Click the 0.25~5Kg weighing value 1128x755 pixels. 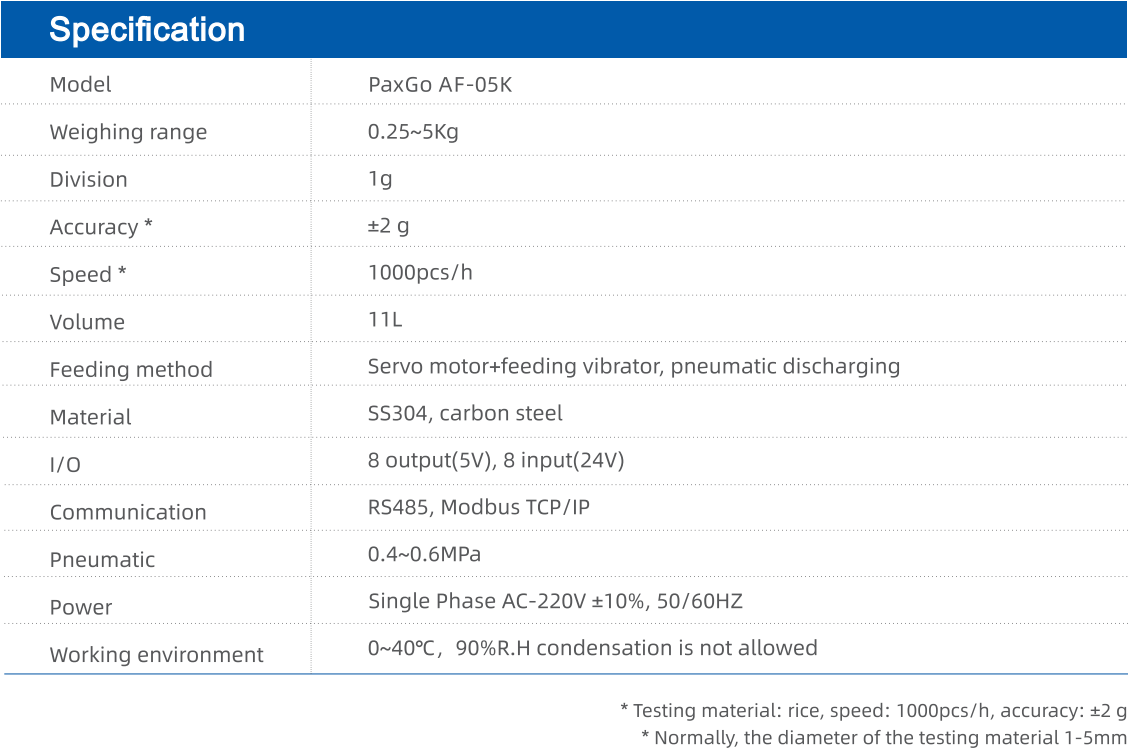(413, 132)
